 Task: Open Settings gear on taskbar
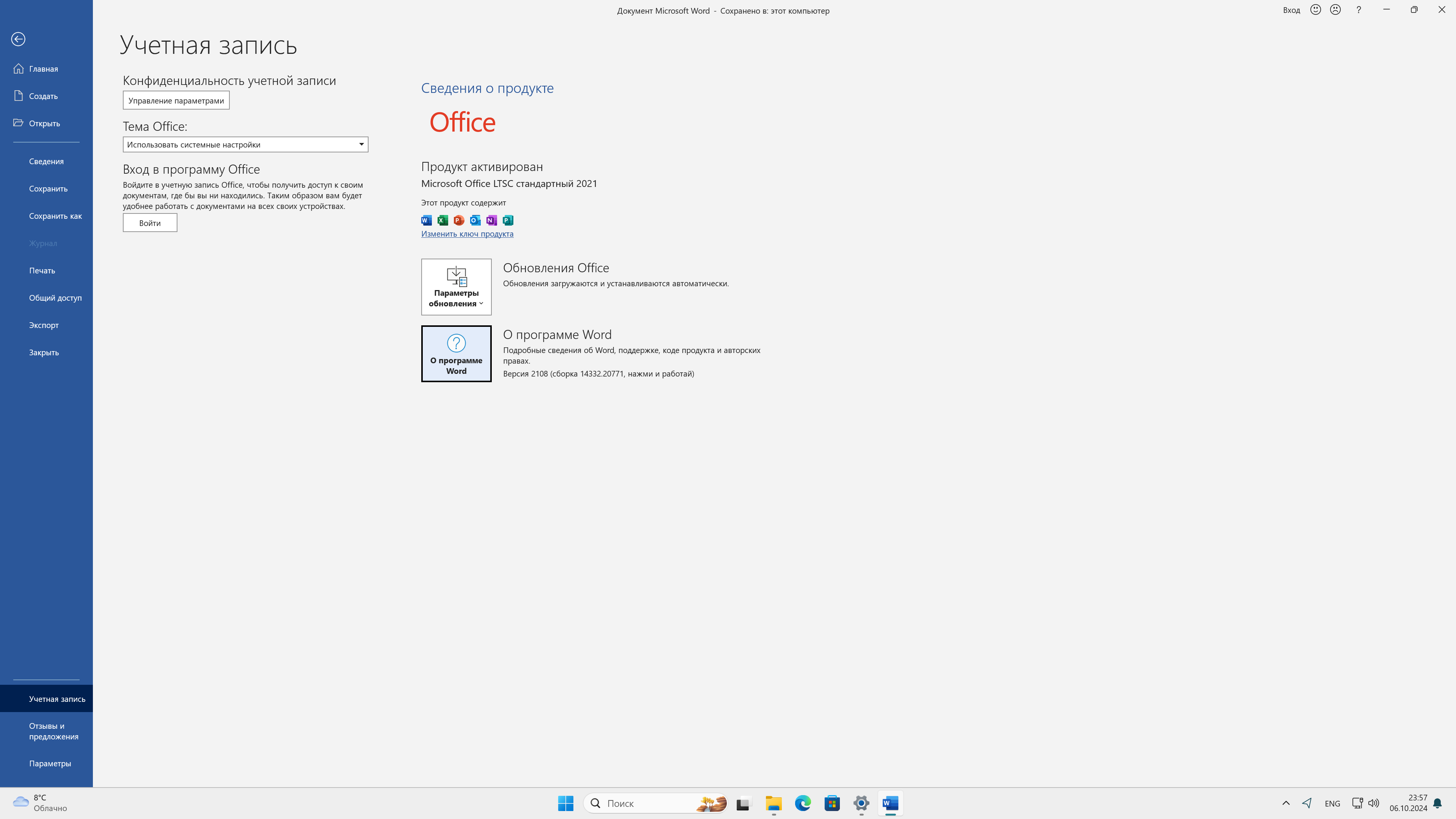point(861,803)
